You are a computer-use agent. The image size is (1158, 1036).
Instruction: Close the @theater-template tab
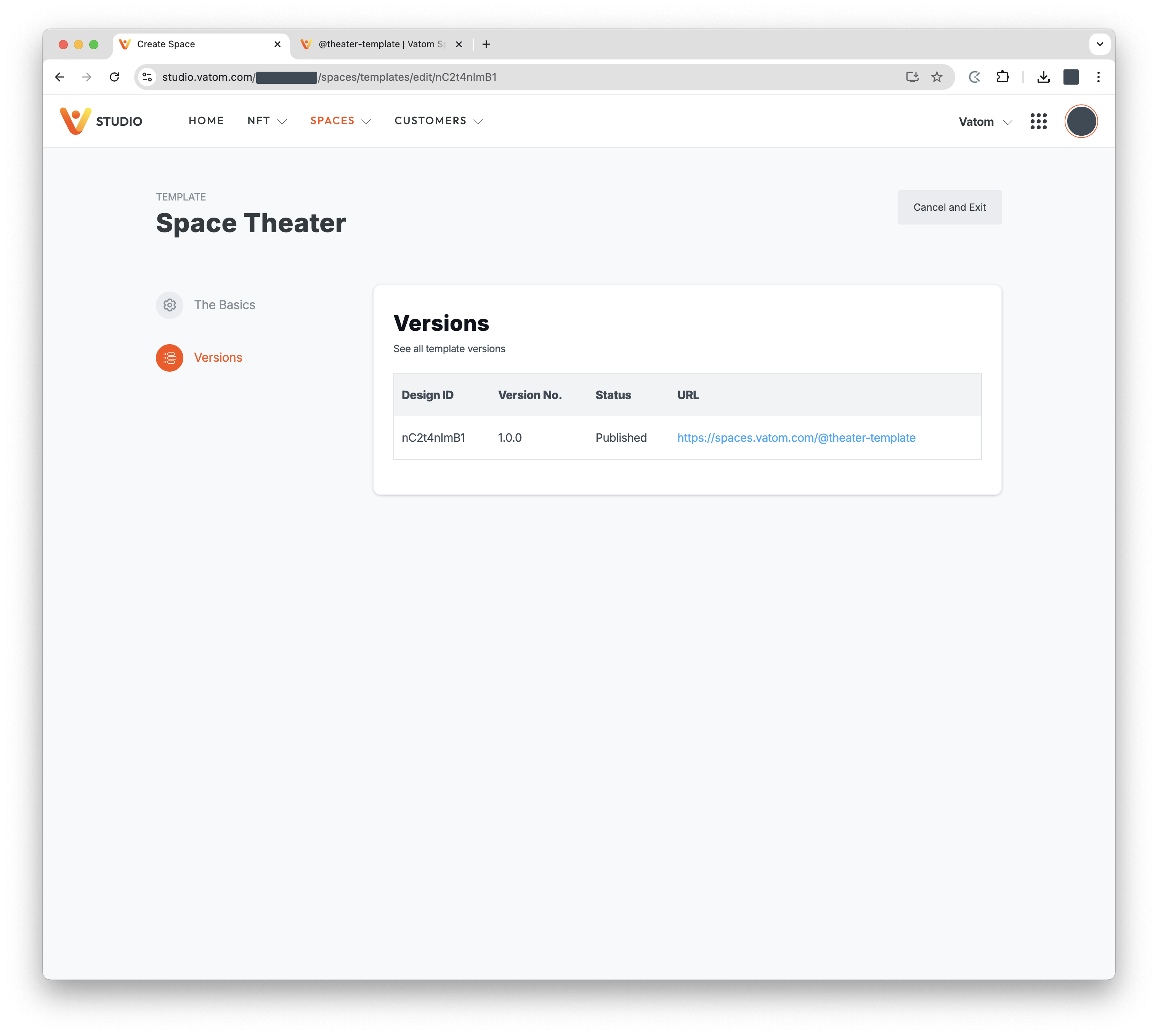[x=459, y=44]
